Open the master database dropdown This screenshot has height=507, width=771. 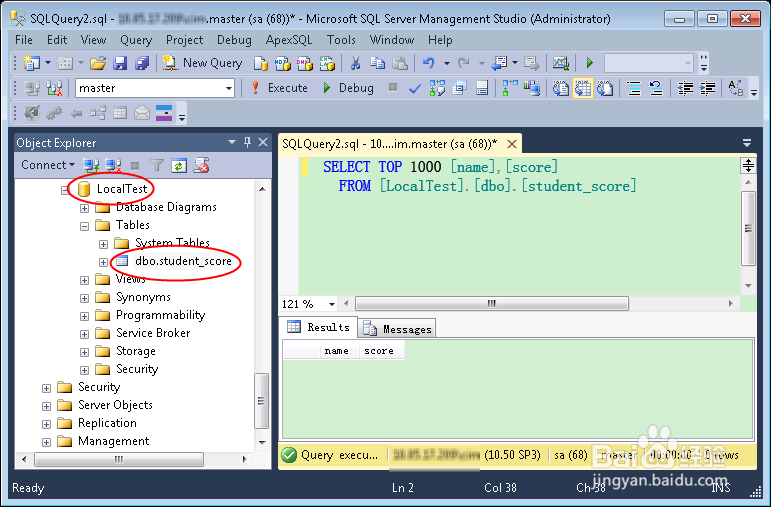229,89
